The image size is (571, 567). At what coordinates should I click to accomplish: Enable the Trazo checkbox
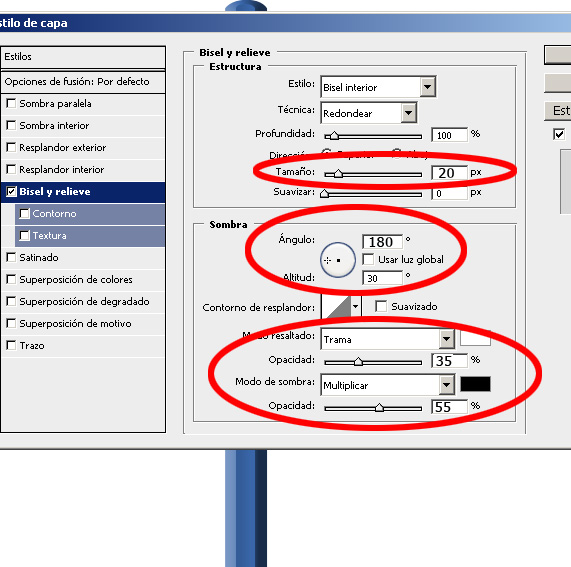pyautogui.click(x=11, y=345)
